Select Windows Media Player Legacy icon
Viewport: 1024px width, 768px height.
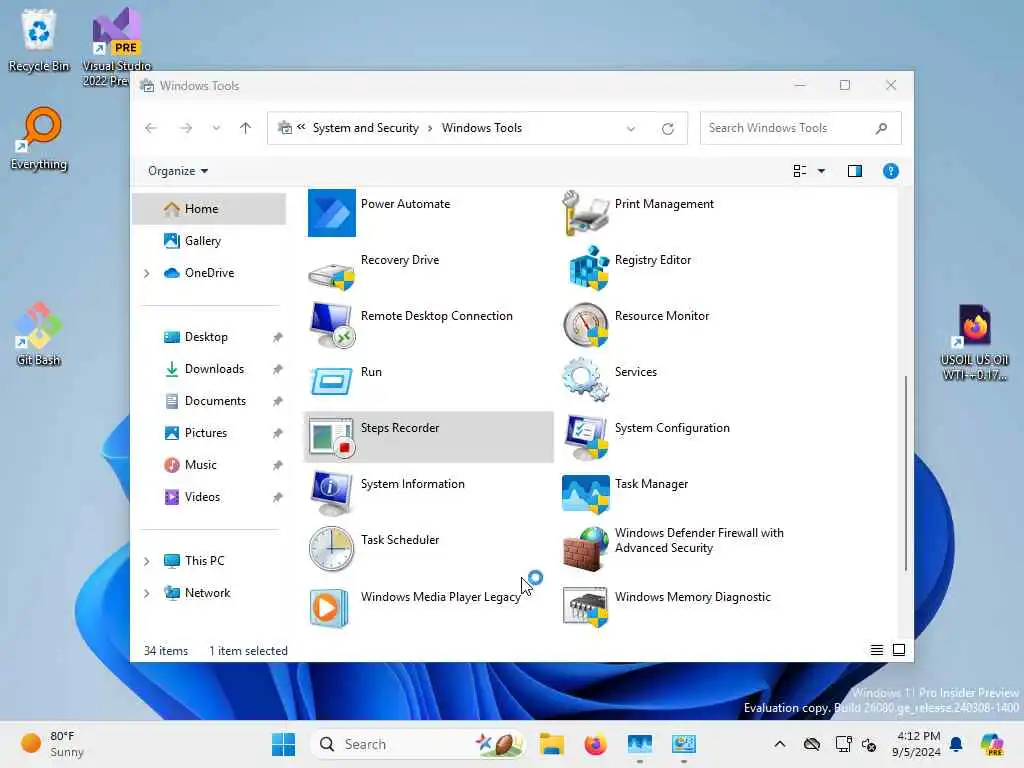tap(329, 608)
